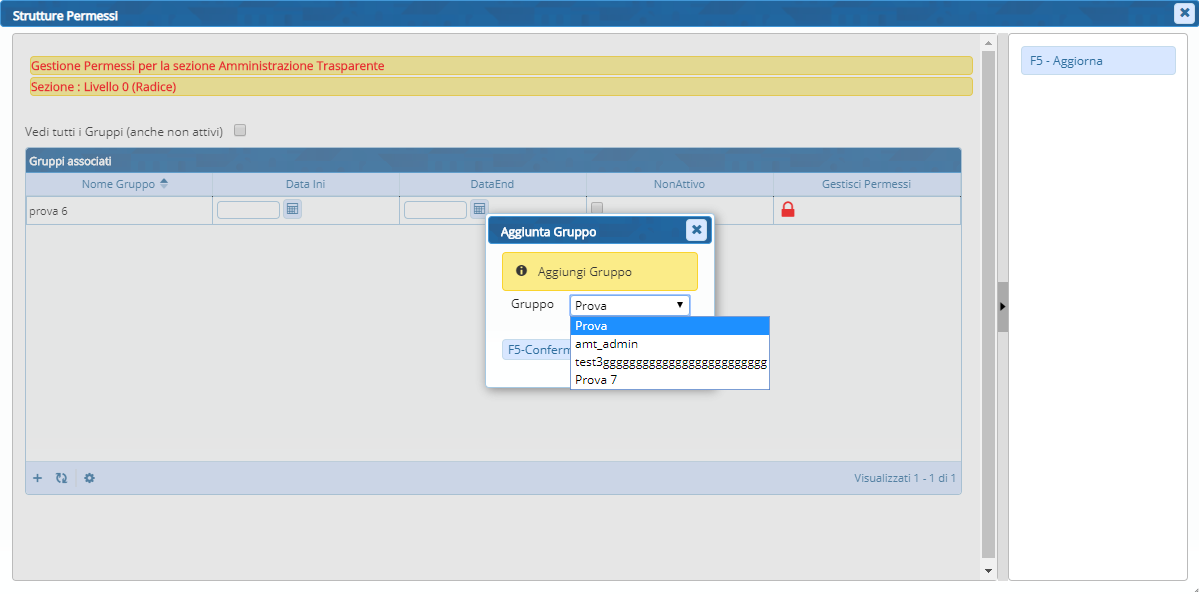Open the DataEnd calendar picker
Image resolution: width=1199 pixels, height=594 pixels.
(x=479, y=209)
